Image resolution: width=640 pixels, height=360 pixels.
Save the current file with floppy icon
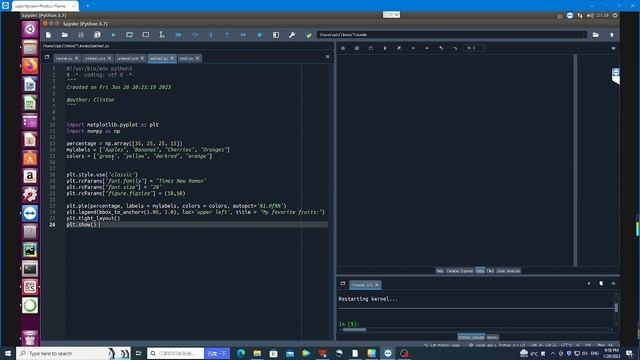[x=81, y=35]
